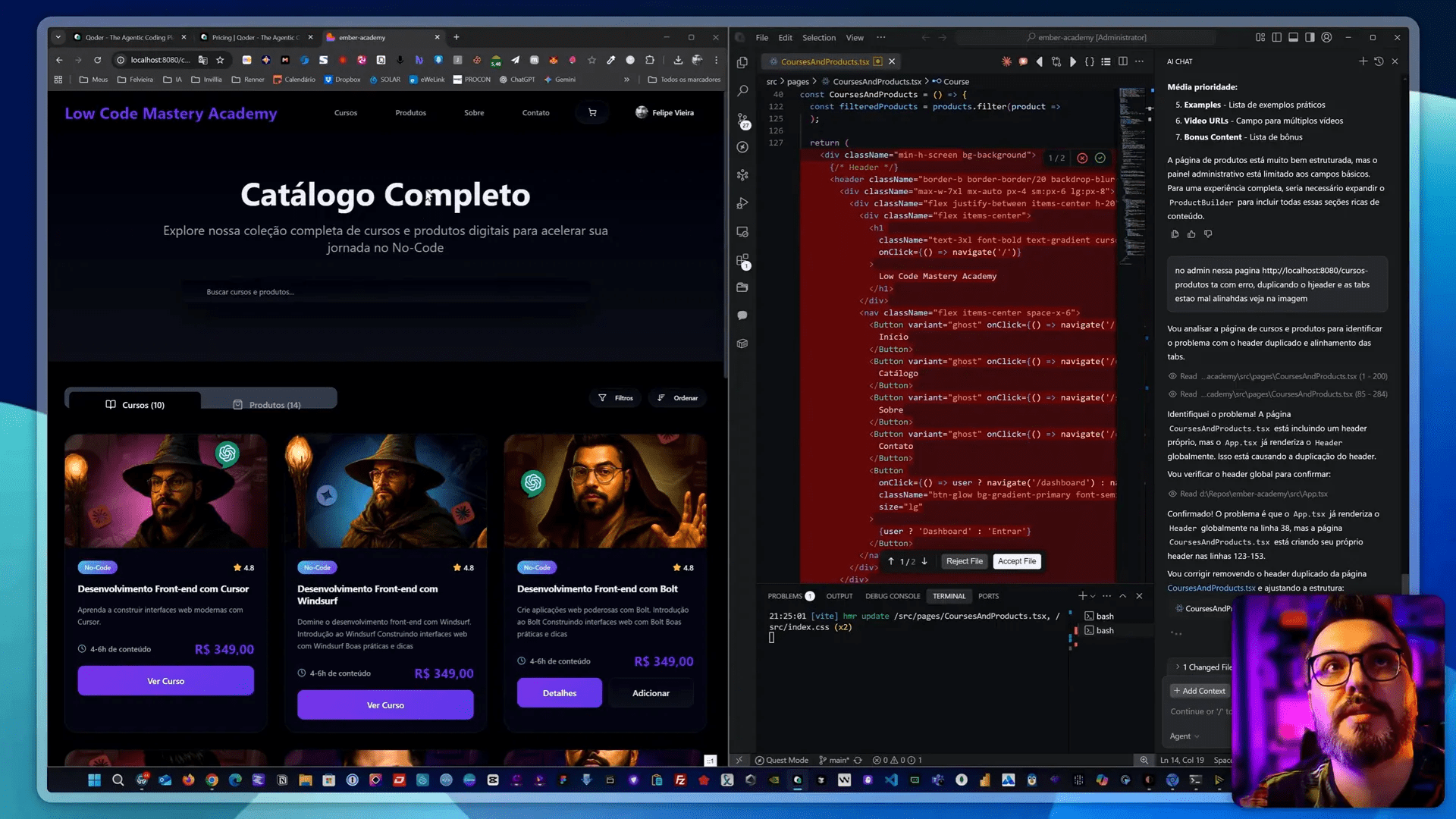
Task: Switch to the DEBUG CONSOLE tab
Action: 893,596
